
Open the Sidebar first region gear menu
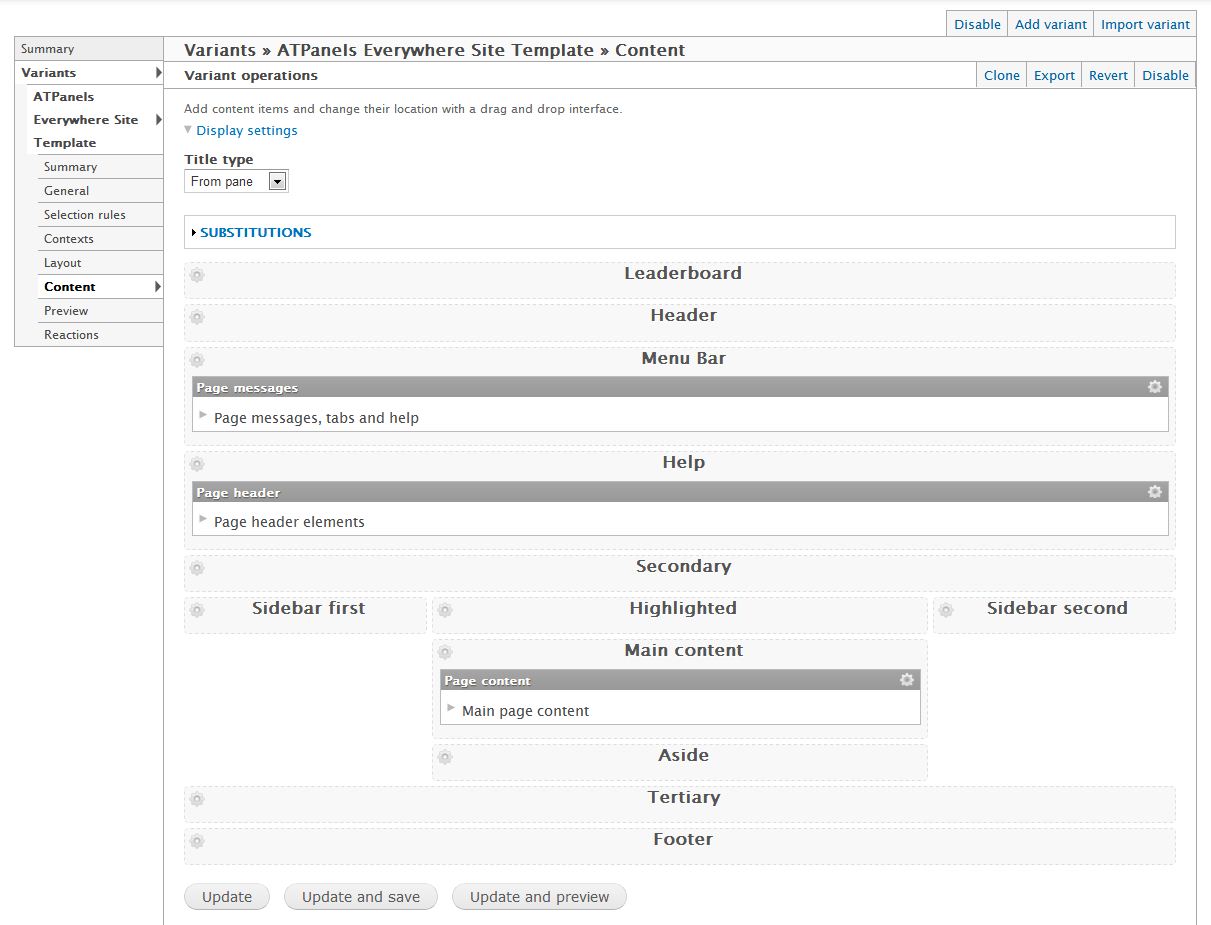(x=197, y=610)
